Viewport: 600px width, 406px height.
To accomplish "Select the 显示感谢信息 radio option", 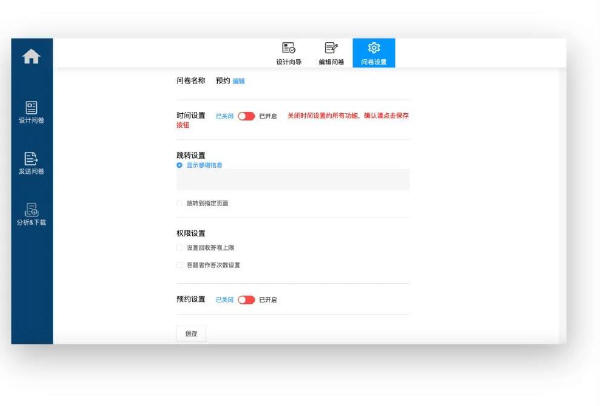I will click(x=179, y=165).
